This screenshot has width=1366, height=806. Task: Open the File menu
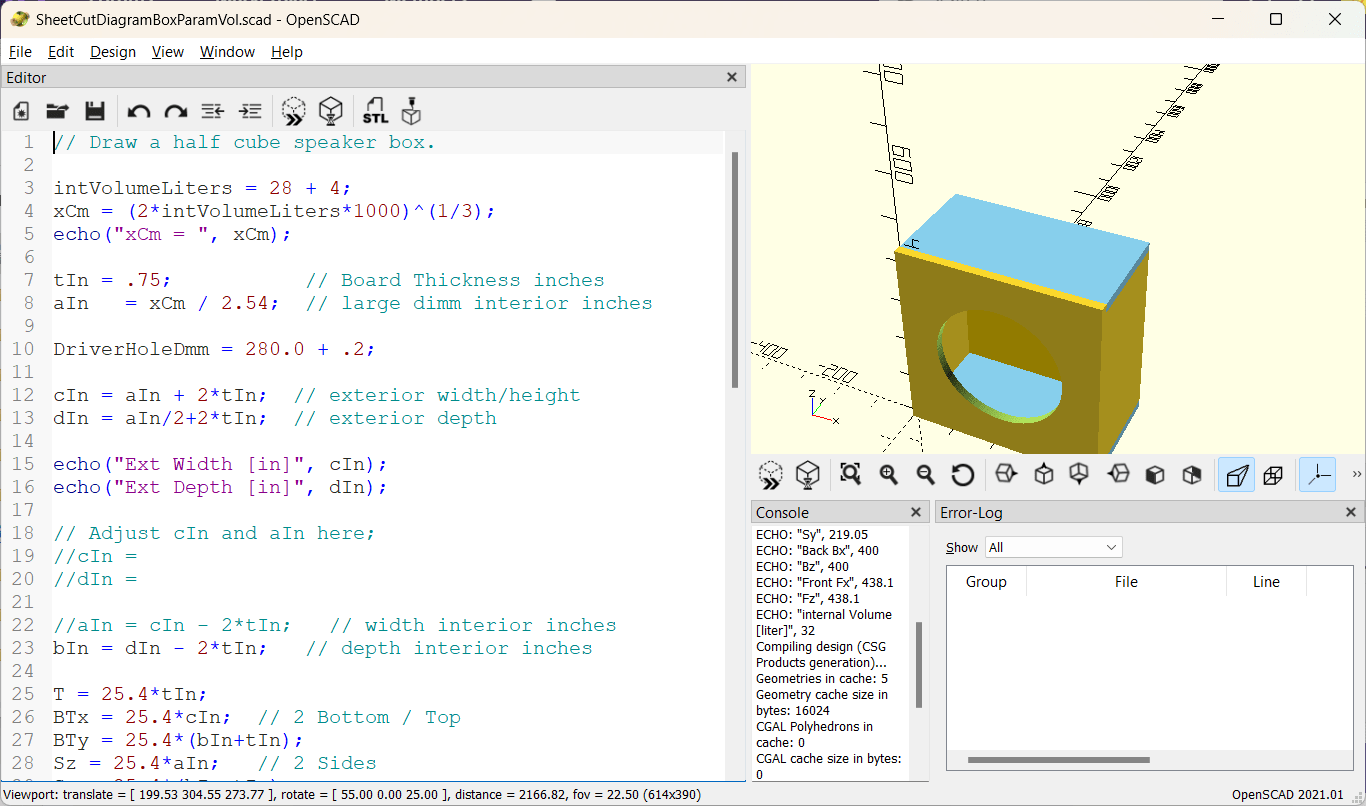pyautogui.click(x=20, y=52)
